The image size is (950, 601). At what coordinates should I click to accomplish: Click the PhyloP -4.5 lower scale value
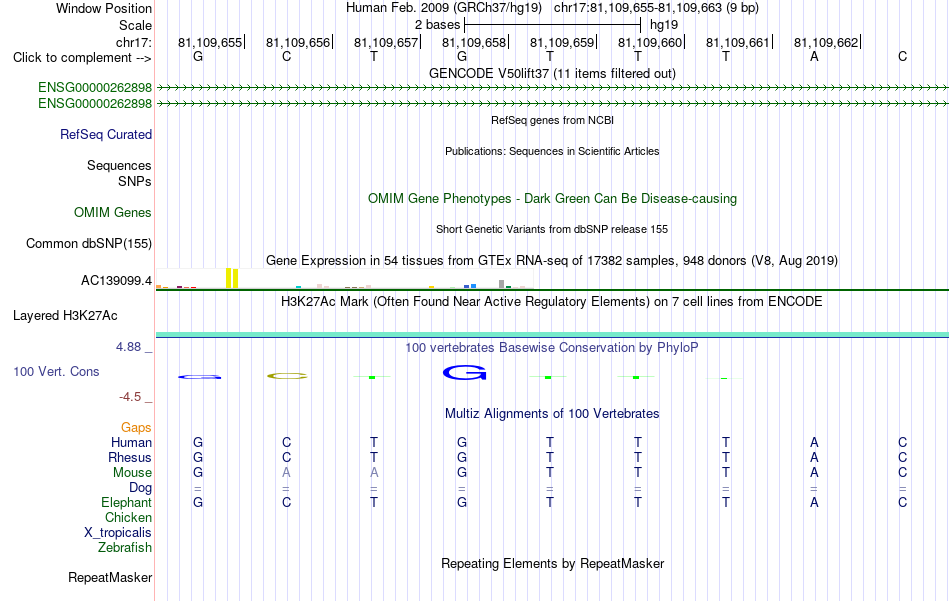click(x=130, y=397)
